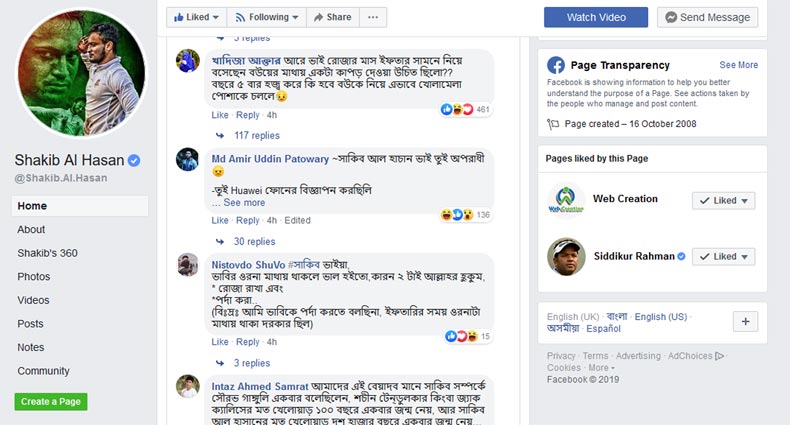Toggle the Liked button for Siddikur Rahman
This screenshot has height=425, width=790.
click(723, 257)
